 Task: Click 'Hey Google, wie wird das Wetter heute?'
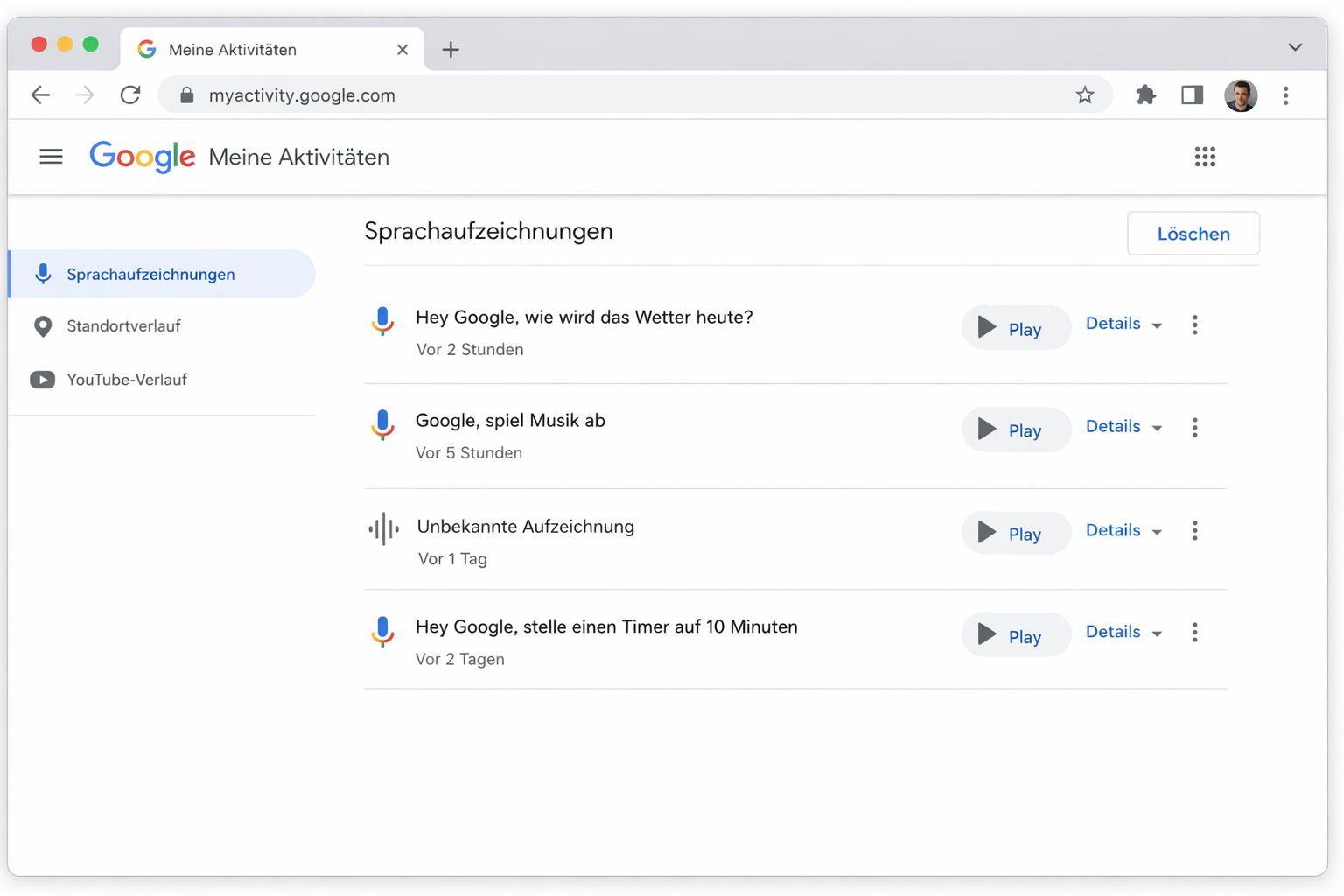584,318
